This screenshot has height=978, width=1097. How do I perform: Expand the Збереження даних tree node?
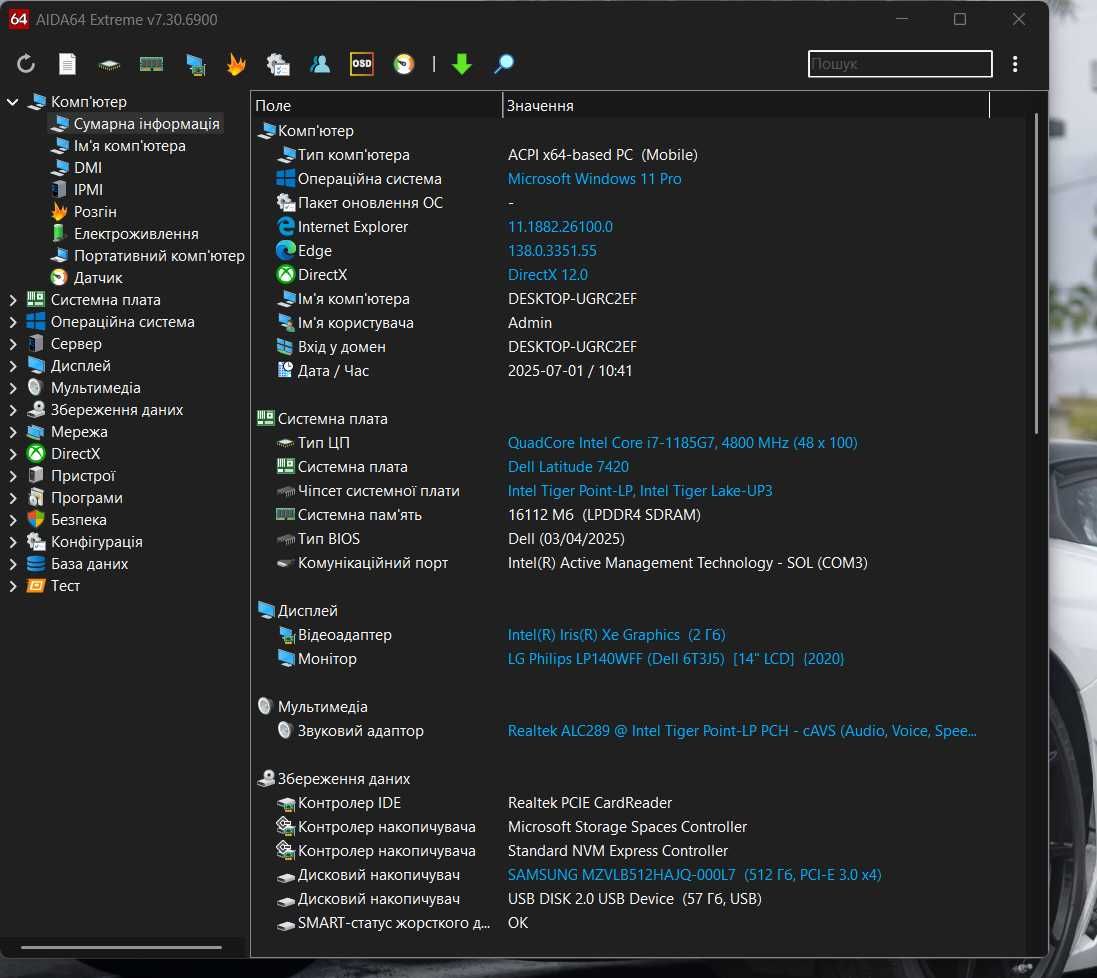pyautogui.click(x=13, y=410)
